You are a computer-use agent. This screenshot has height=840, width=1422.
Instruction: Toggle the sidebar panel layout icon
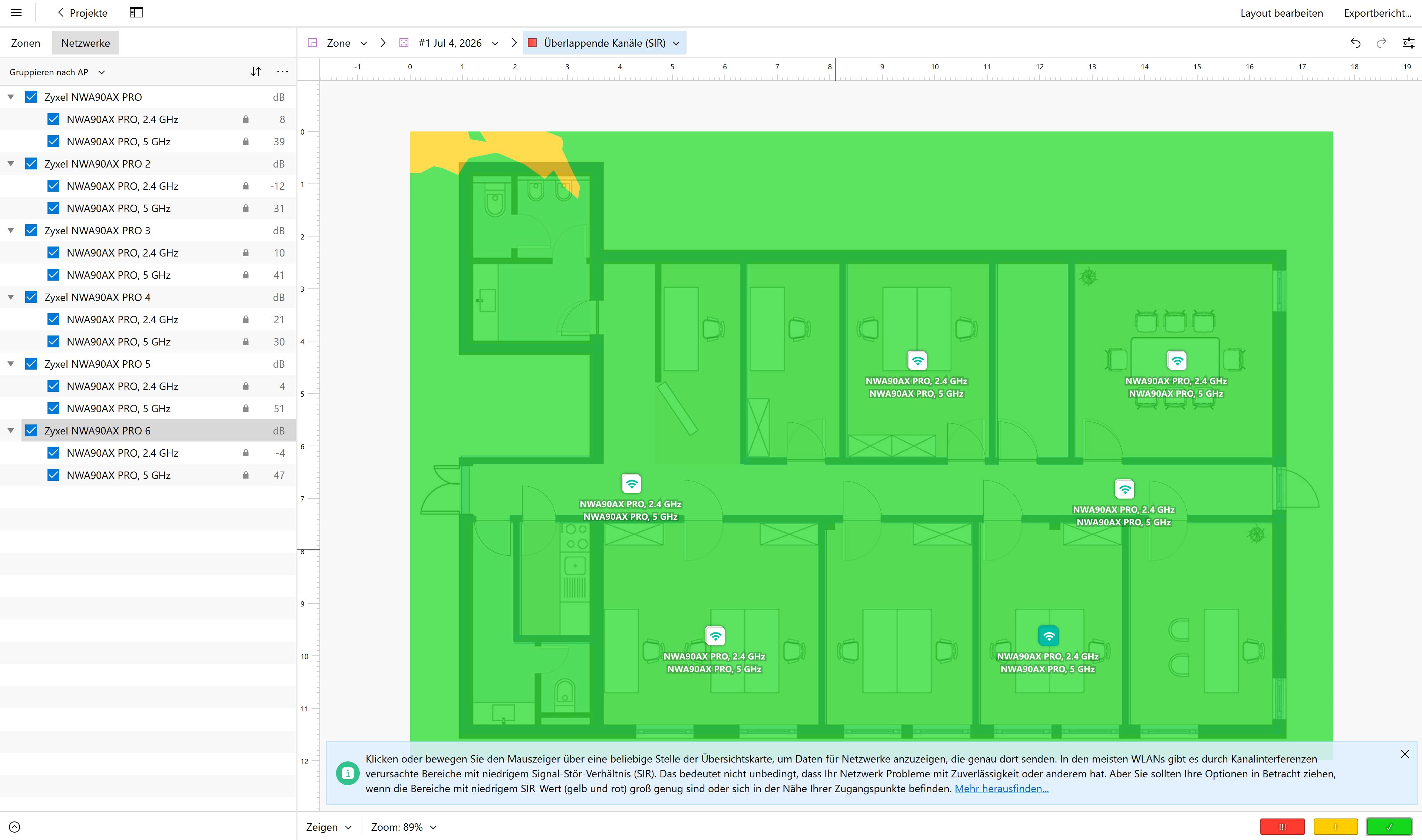coord(136,13)
